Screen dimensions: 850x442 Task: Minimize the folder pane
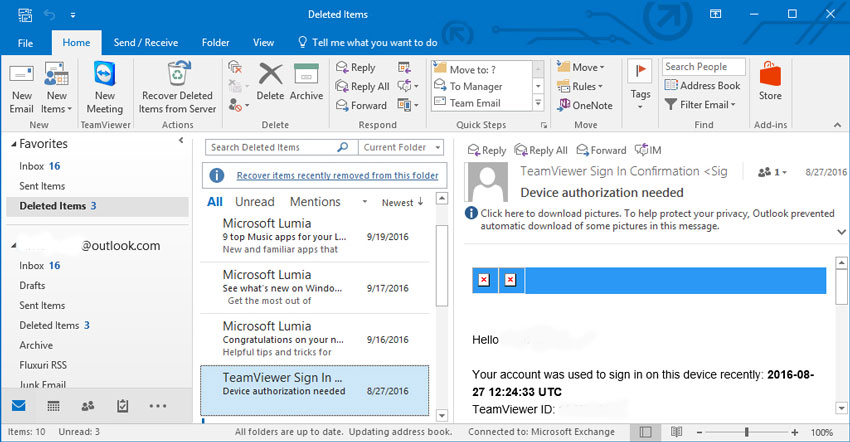tap(181, 140)
